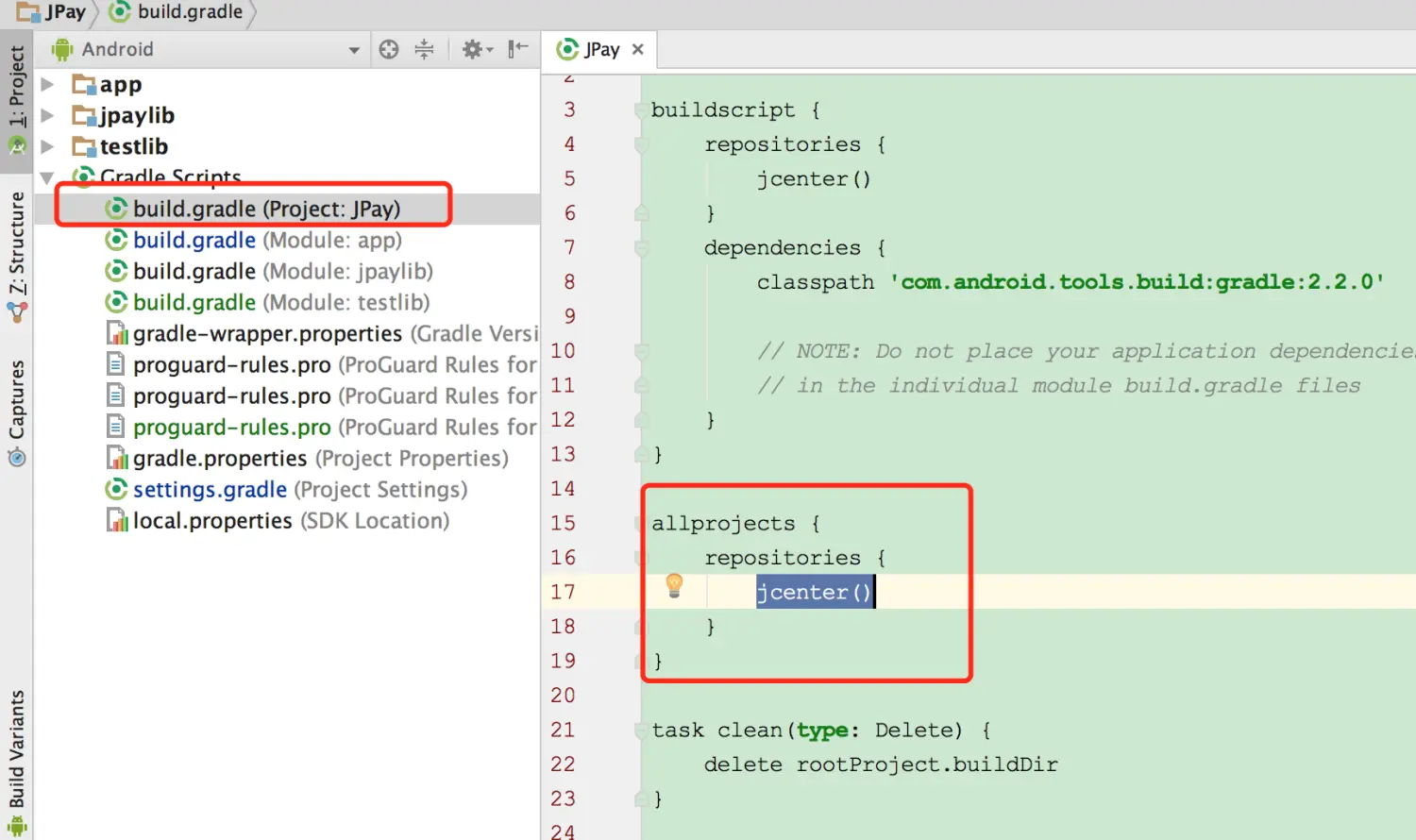Screen dimensions: 1416x840
Task: Open local.properties (SDK Location)
Action: tap(278, 520)
